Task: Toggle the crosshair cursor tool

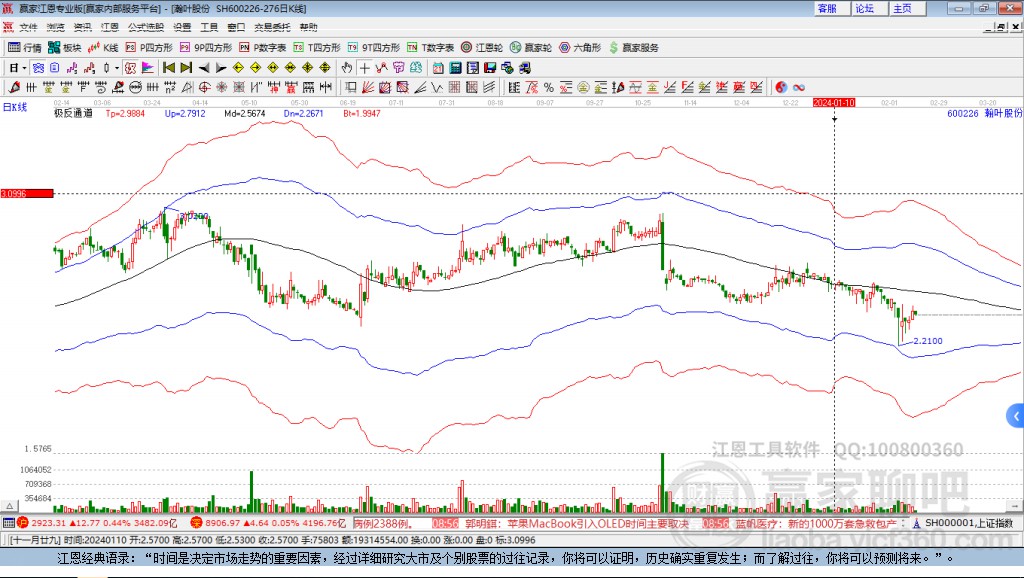Action: [x=364, y=68]
